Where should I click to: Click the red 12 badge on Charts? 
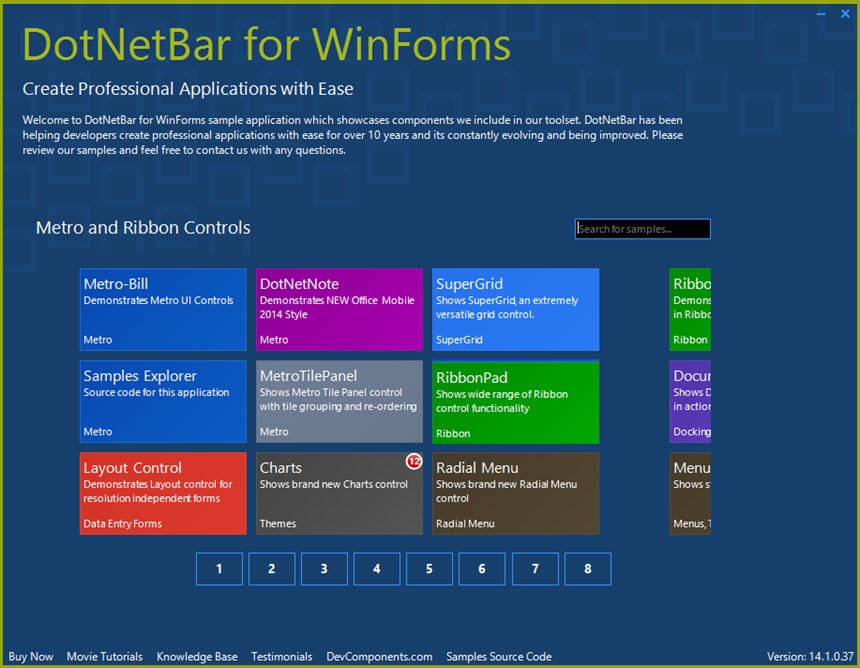[x=414, y=462]
